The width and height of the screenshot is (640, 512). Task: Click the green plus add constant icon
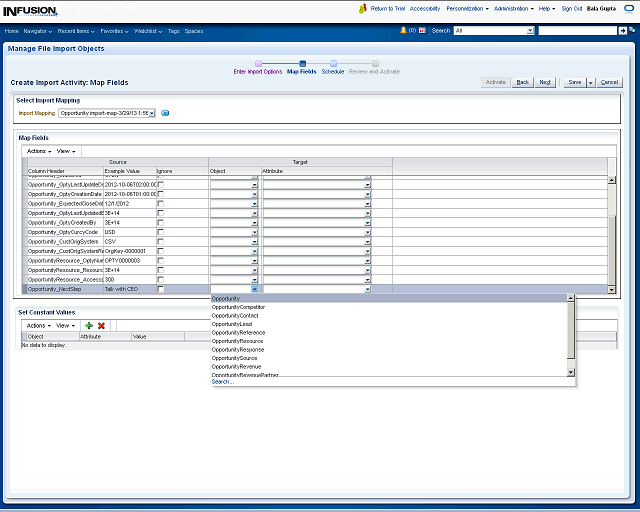(x=89, y=325)
